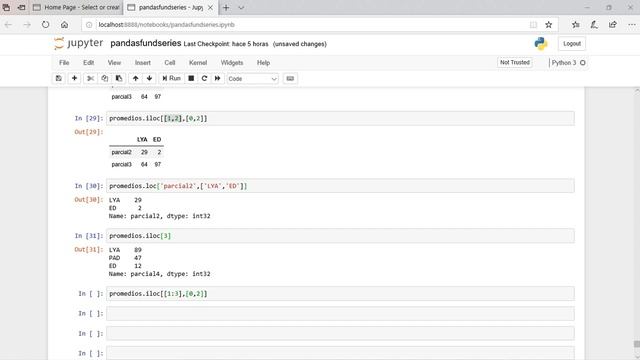Screen dimensions: 640x360
Task: Click the first empty code cell
Action: click(x=340, y=313)
